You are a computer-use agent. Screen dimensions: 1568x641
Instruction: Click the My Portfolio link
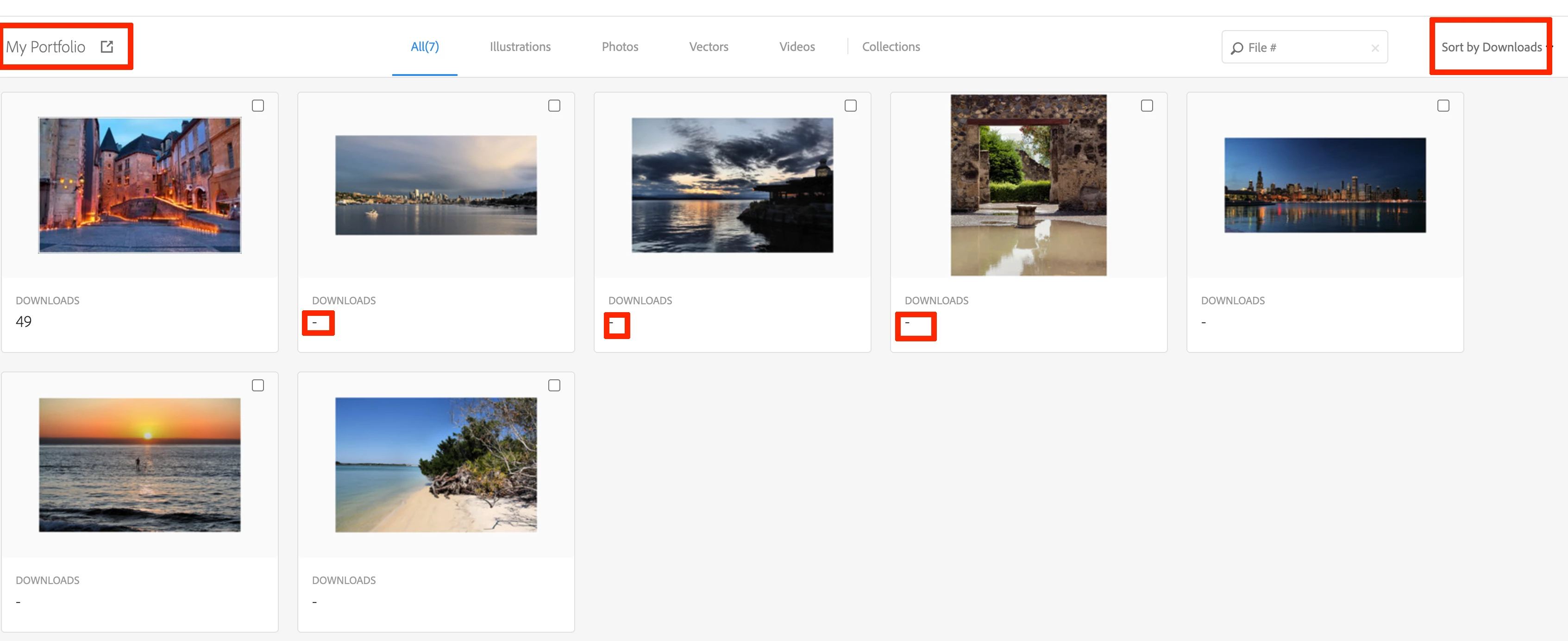46,47
